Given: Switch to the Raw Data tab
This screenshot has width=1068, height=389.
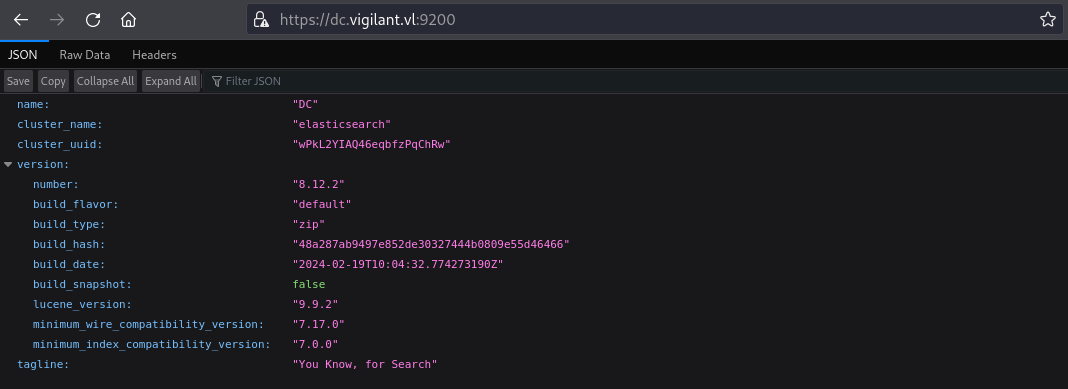Looking at the screenshot, I should 84,55.
